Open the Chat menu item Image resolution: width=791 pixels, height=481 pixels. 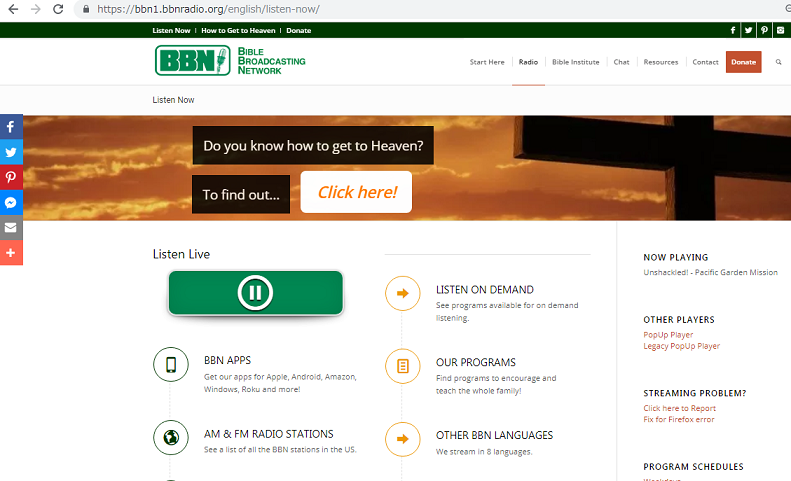pyautogui.click(x=622, y=62)
